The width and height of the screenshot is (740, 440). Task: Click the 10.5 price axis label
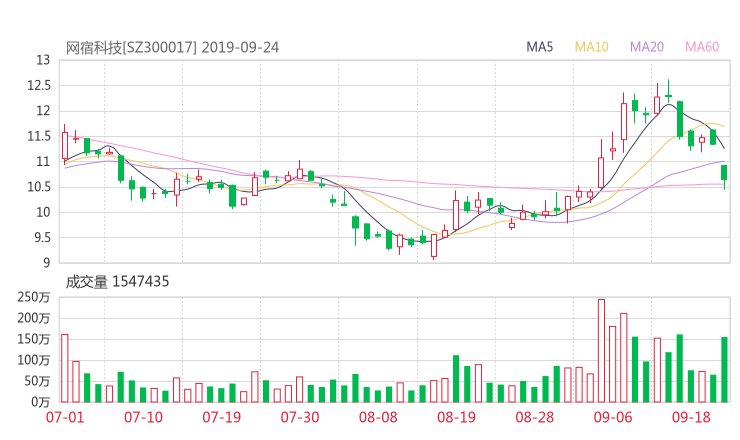[x=39, y=187]
